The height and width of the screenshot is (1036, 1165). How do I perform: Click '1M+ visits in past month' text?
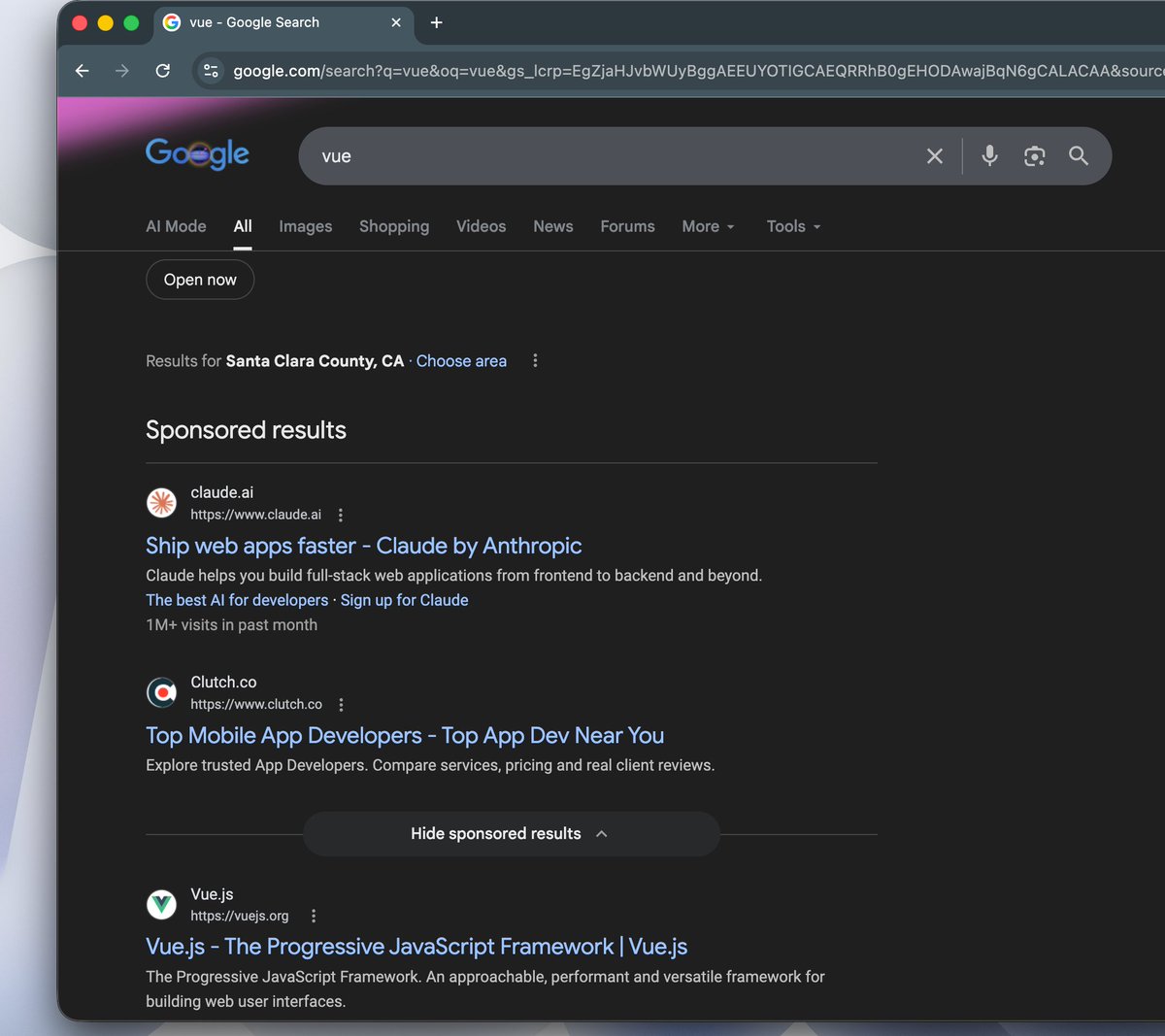[231, 625]
